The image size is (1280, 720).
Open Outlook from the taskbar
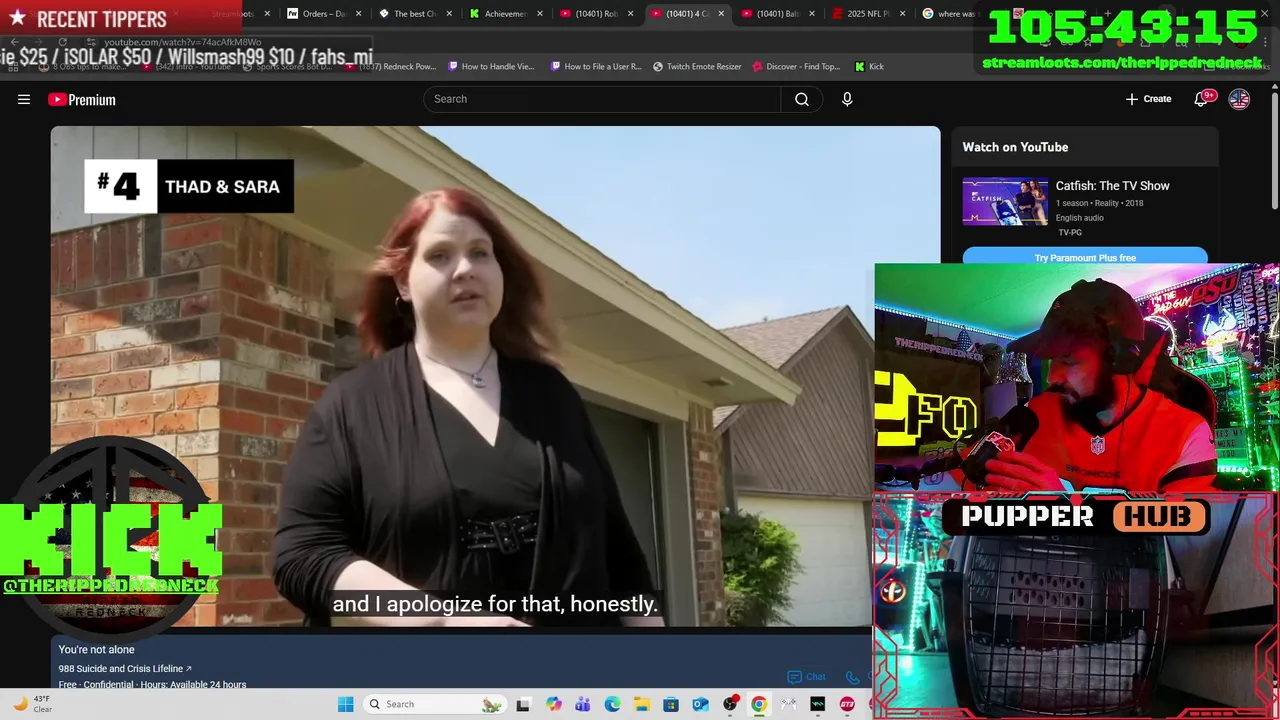coord(700,704)
